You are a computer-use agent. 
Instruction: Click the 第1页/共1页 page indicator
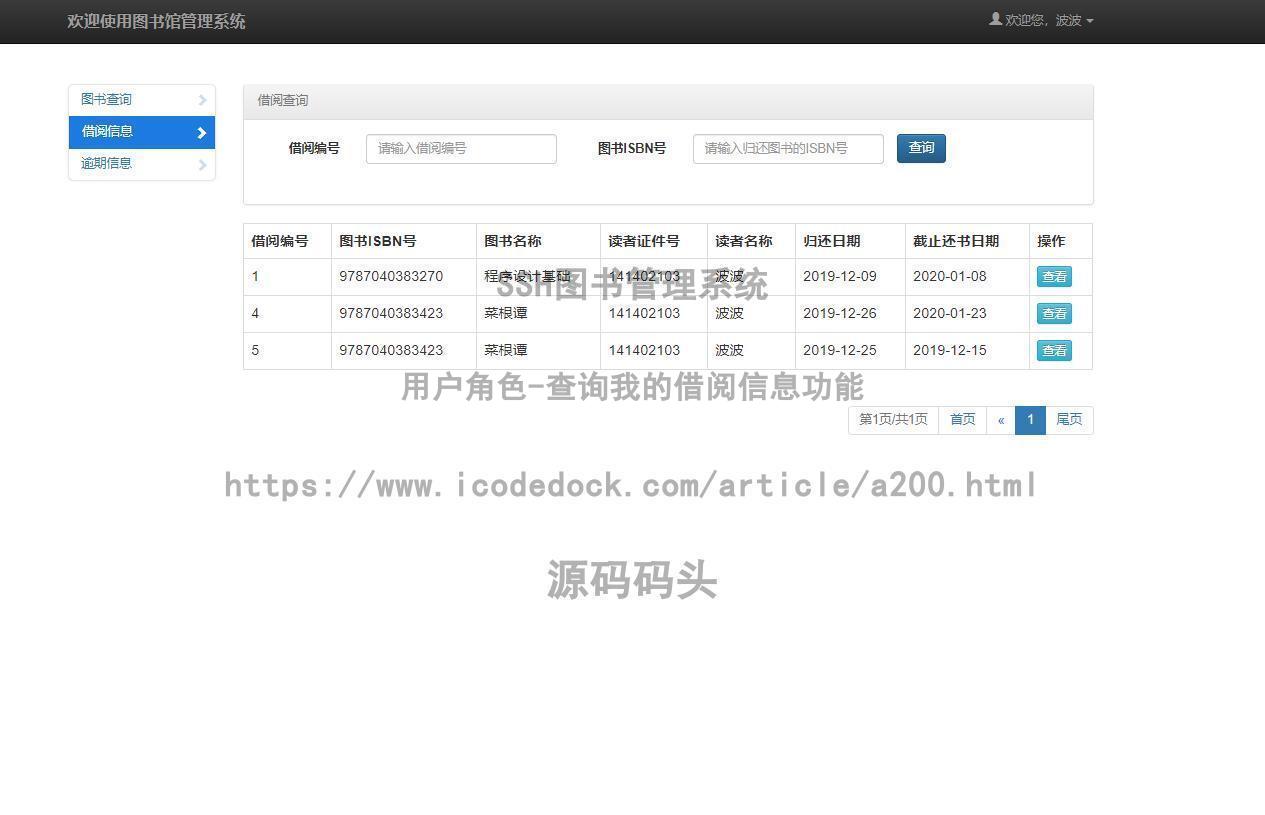(x=893, y=420)
